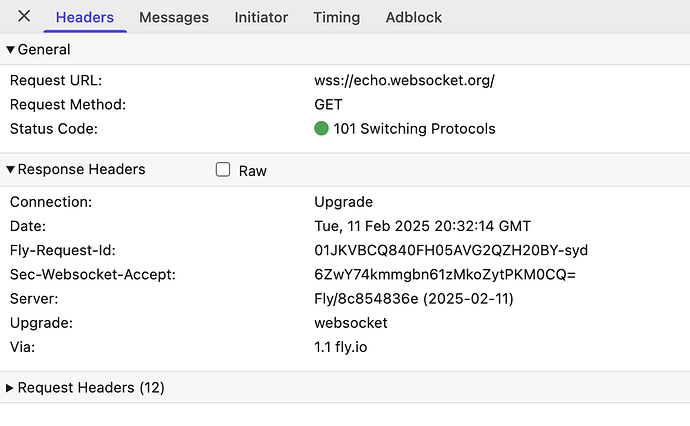Switch to the Messages tab
The height and width of the screenshot is (426, 690).
tap(174, 17)
